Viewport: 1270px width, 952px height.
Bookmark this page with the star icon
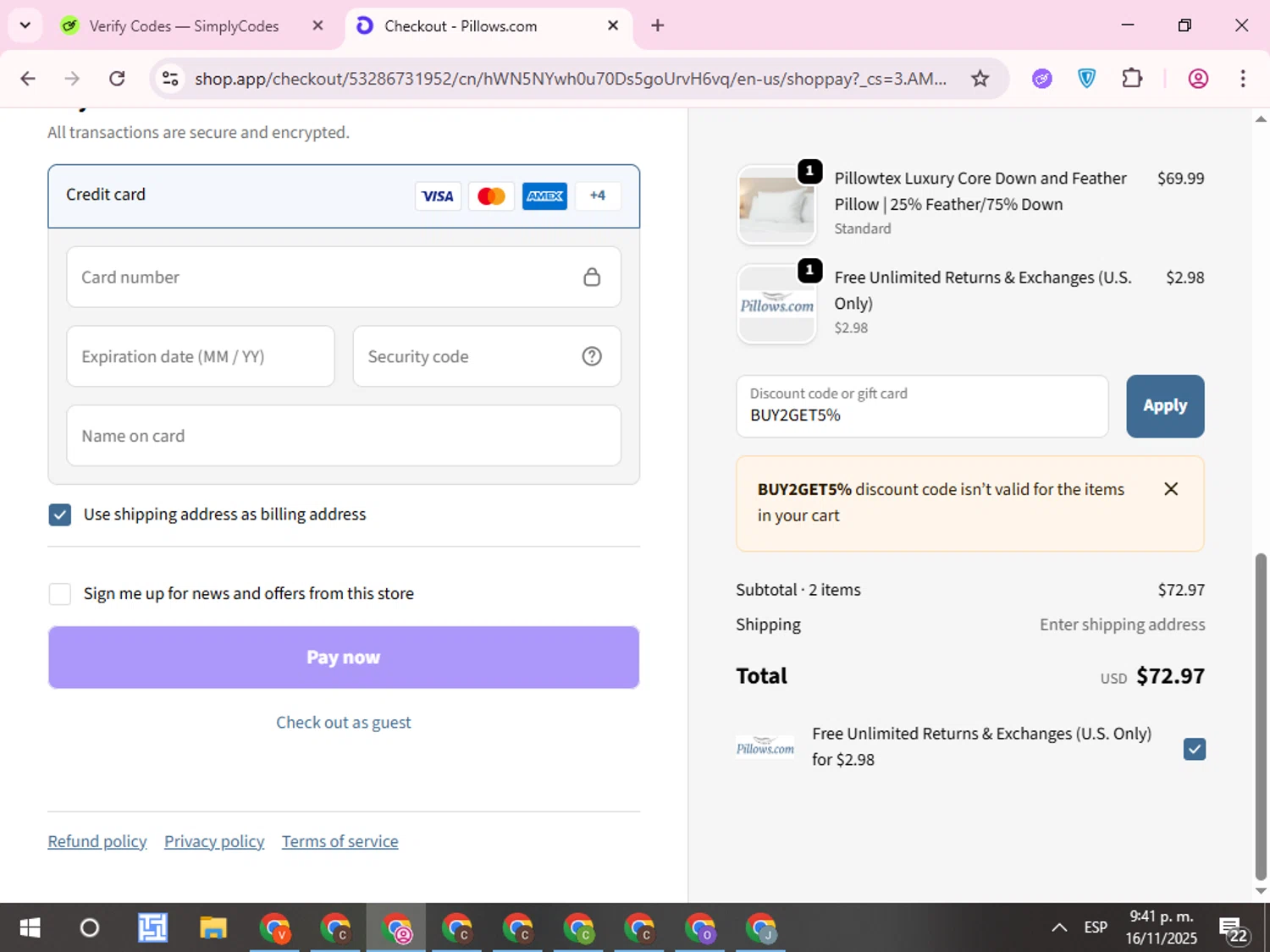click(x=980, y=79)
